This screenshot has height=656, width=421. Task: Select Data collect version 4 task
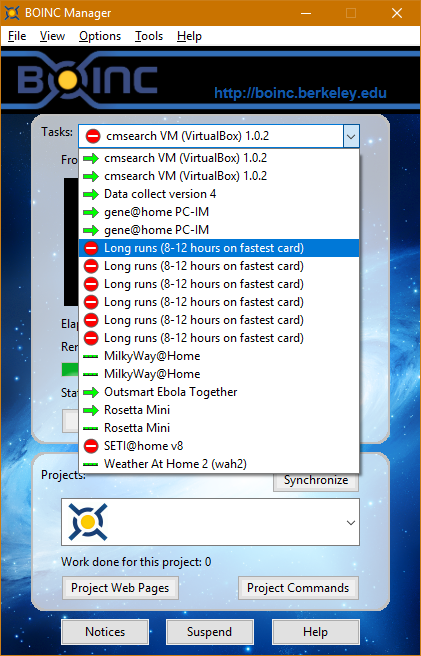[x=219, y=194]
